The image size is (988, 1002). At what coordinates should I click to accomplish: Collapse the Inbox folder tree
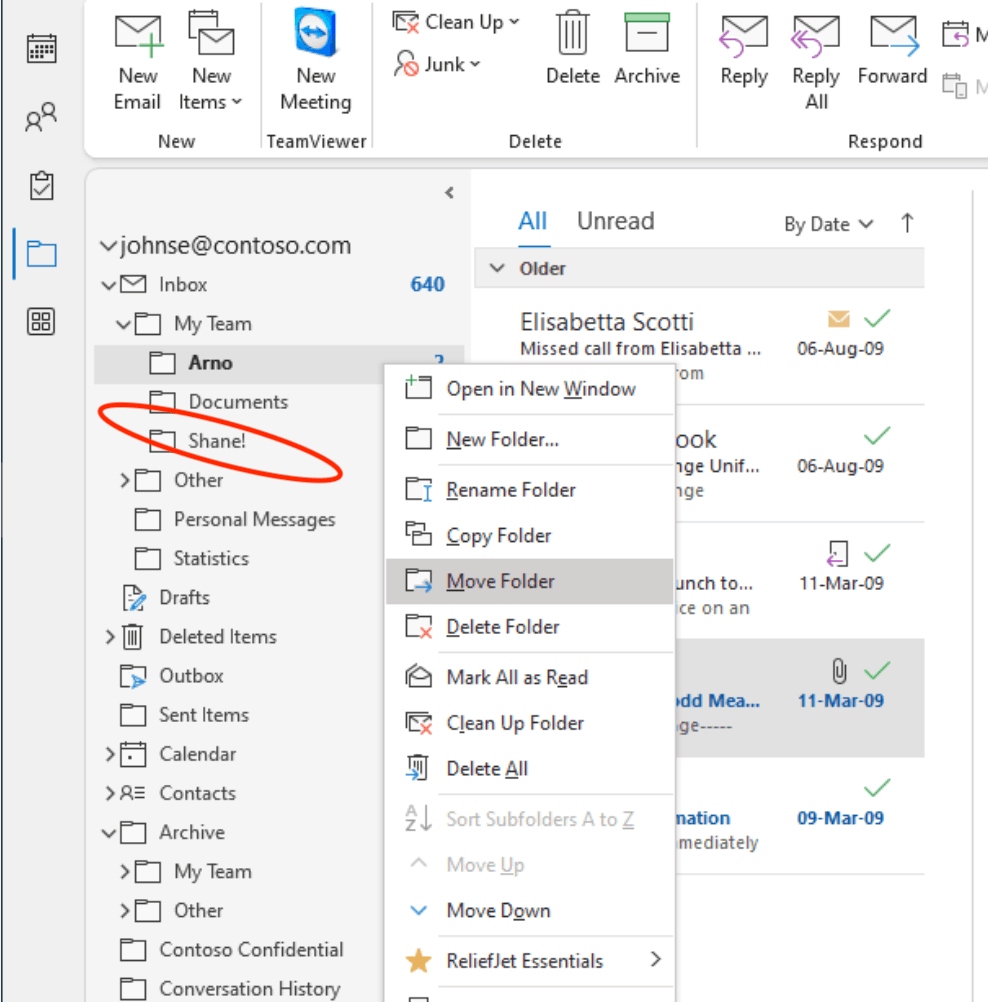coord(109,285)
